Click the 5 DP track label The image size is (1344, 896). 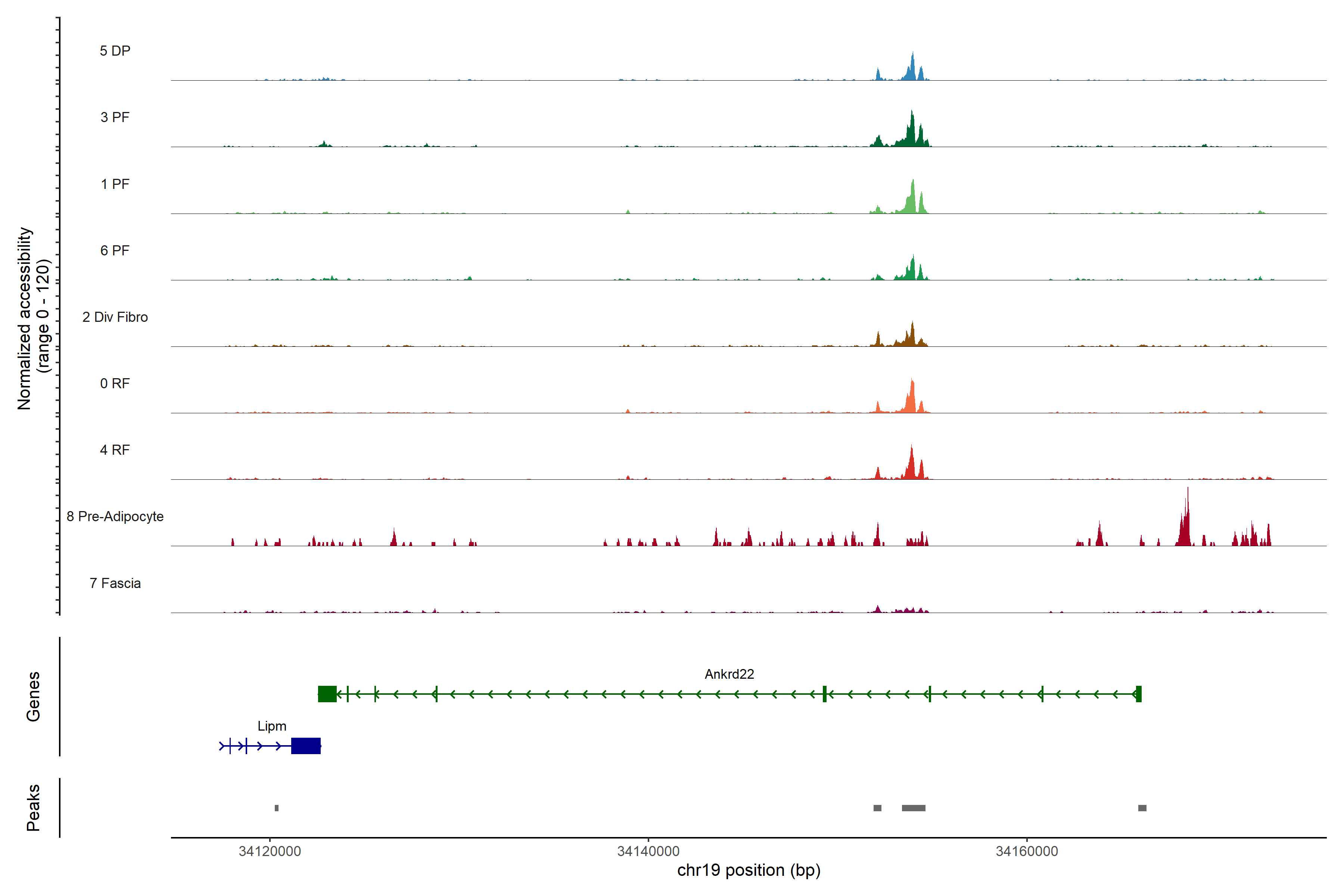click(x=115, y=51)
